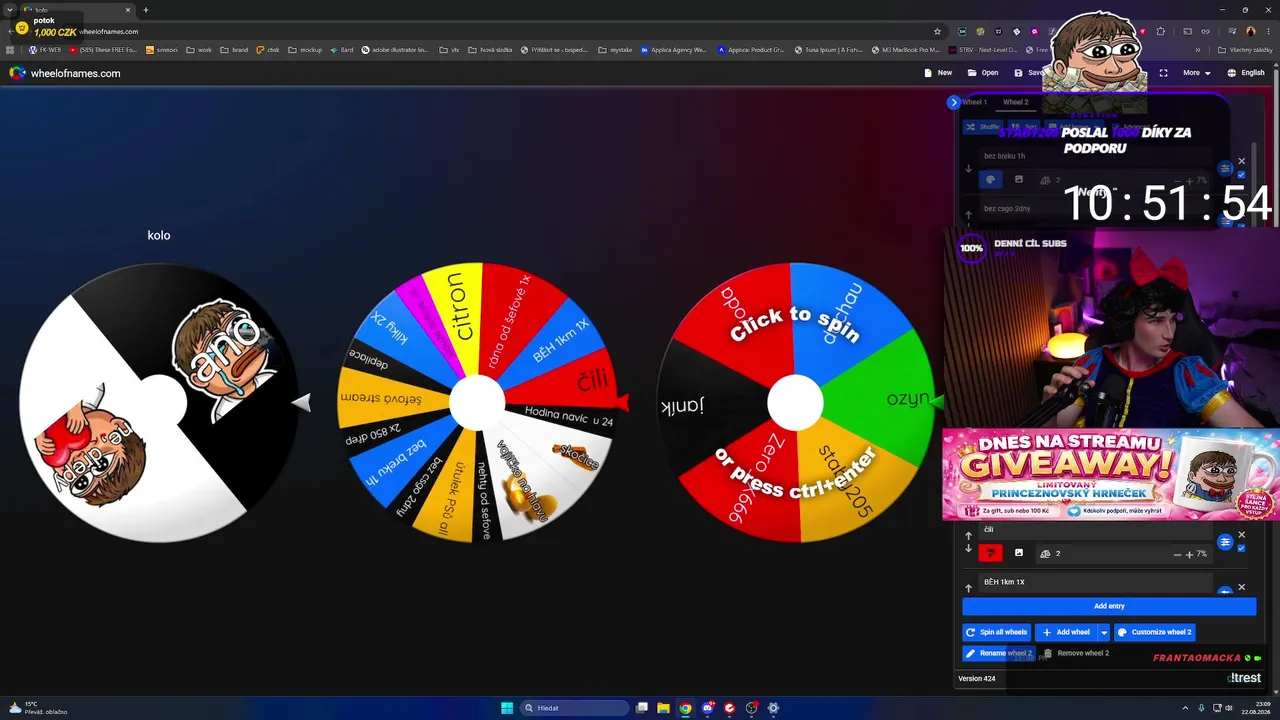Spin the 'kolo' black and white wheel

(160, 403)
